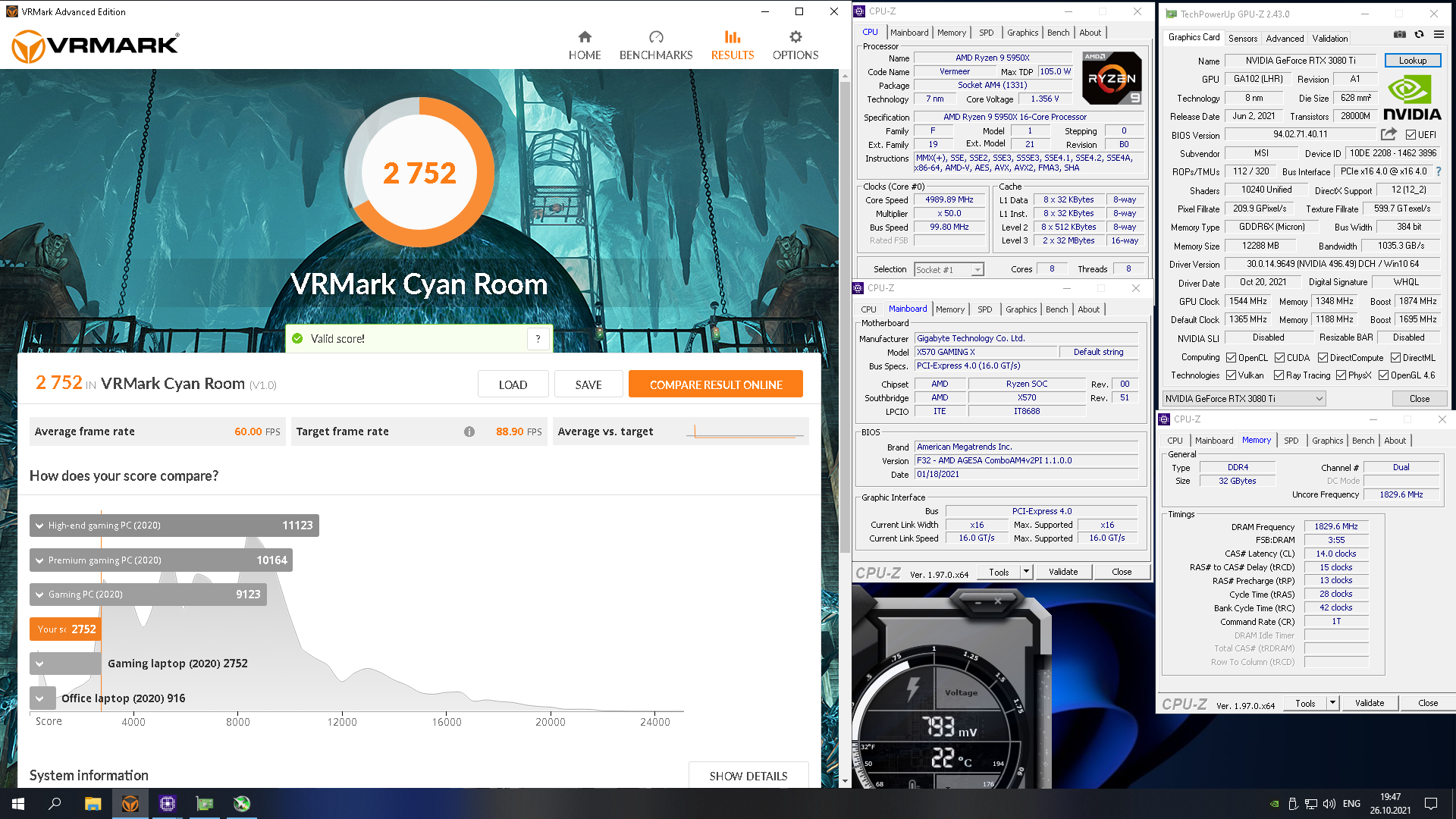Viewport: 1456px width, 819px height.
Task: Toggle the DirectML checkbox
Action: (x=1395, y=358)
